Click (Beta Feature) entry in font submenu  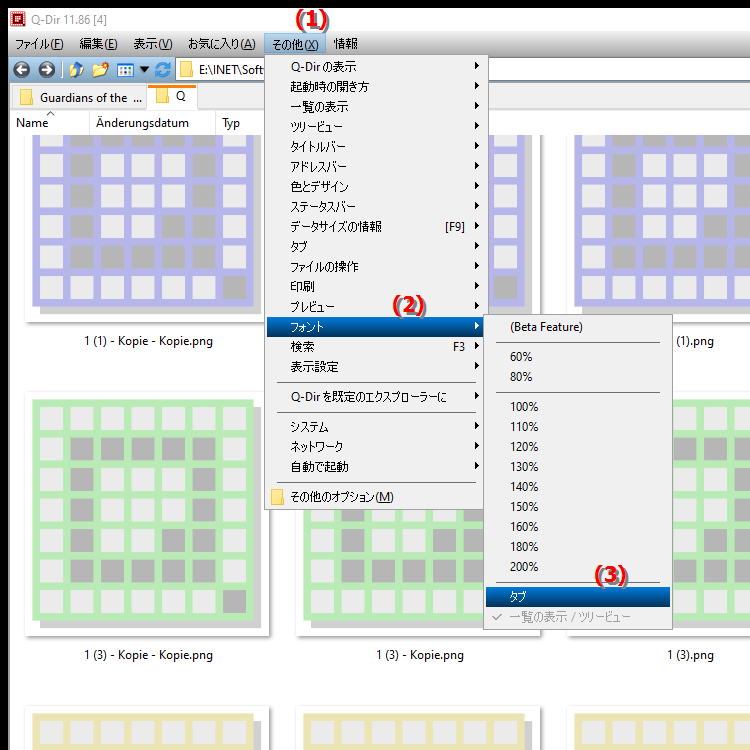point(578,327)
